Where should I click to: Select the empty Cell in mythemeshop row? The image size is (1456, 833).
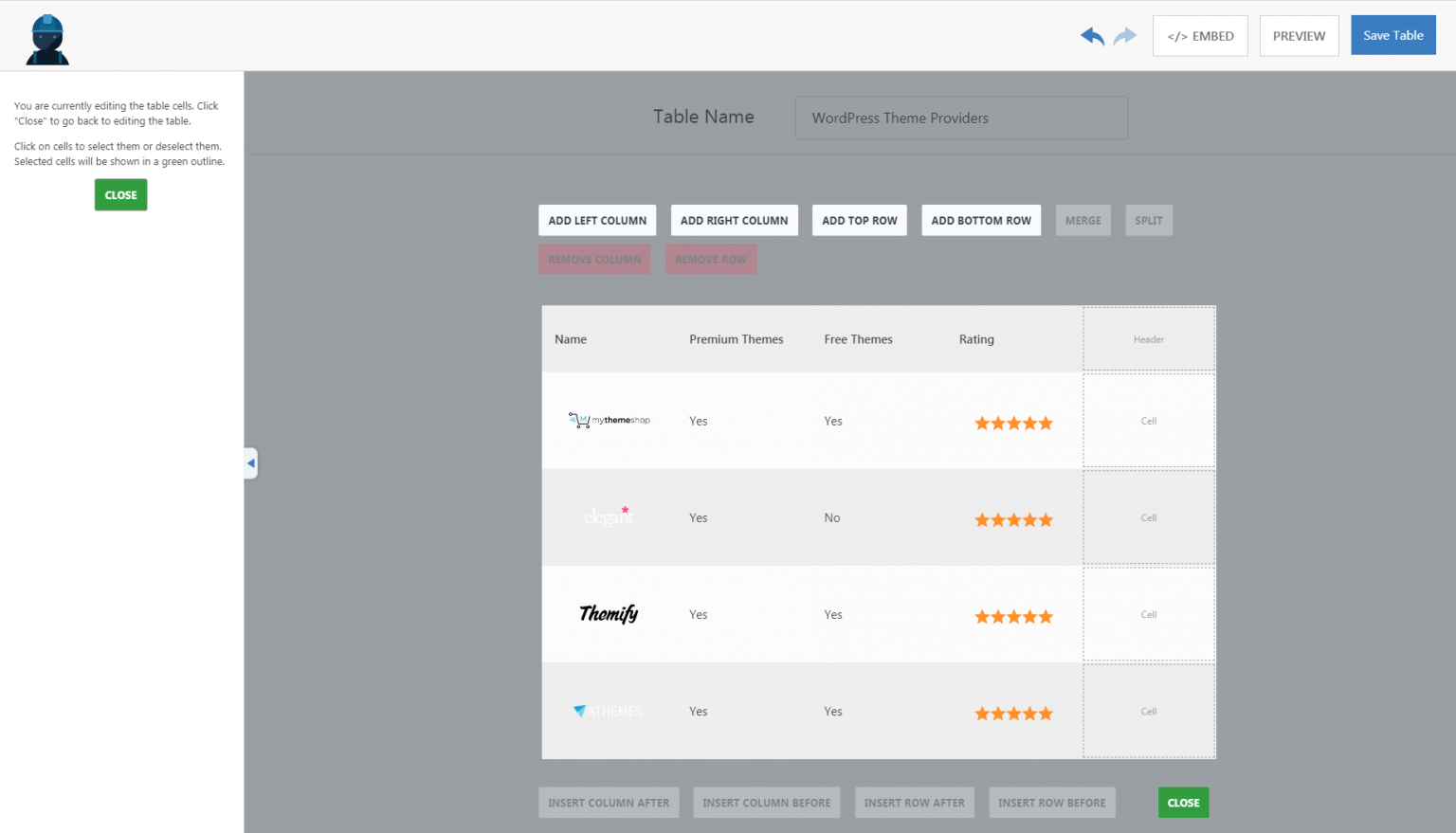(x=1149, y=421)
